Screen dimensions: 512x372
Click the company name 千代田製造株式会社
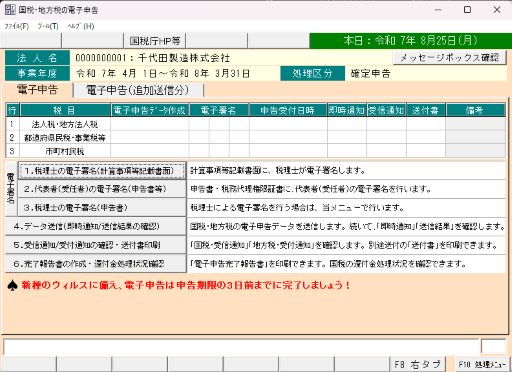tap(184, 58)
